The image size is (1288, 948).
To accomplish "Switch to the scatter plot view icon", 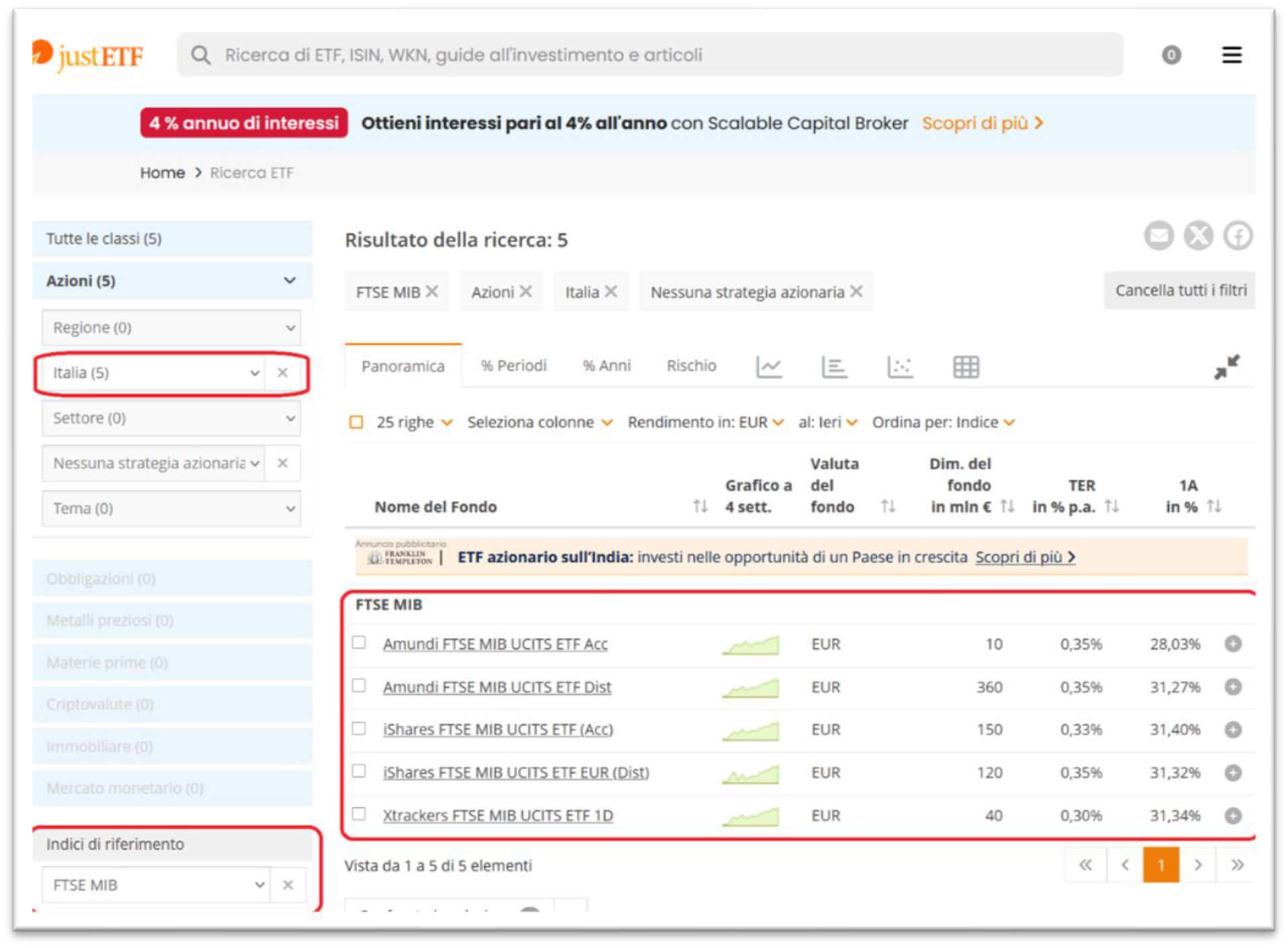I will [899, 367].
